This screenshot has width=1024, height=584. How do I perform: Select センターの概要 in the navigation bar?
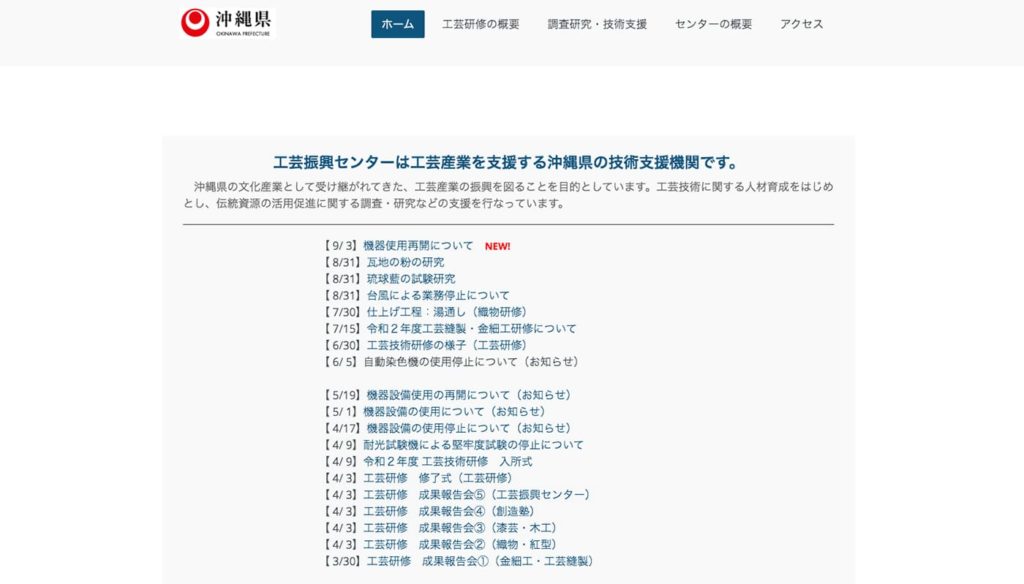712,23
